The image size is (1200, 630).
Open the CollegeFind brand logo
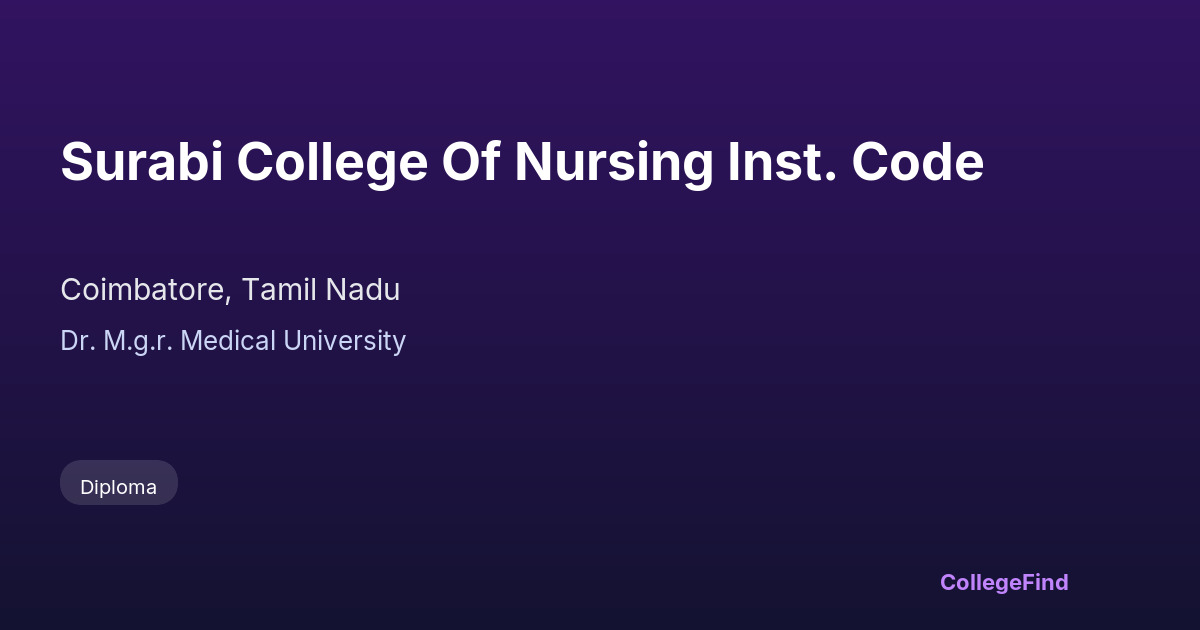tap(1003, 582)
